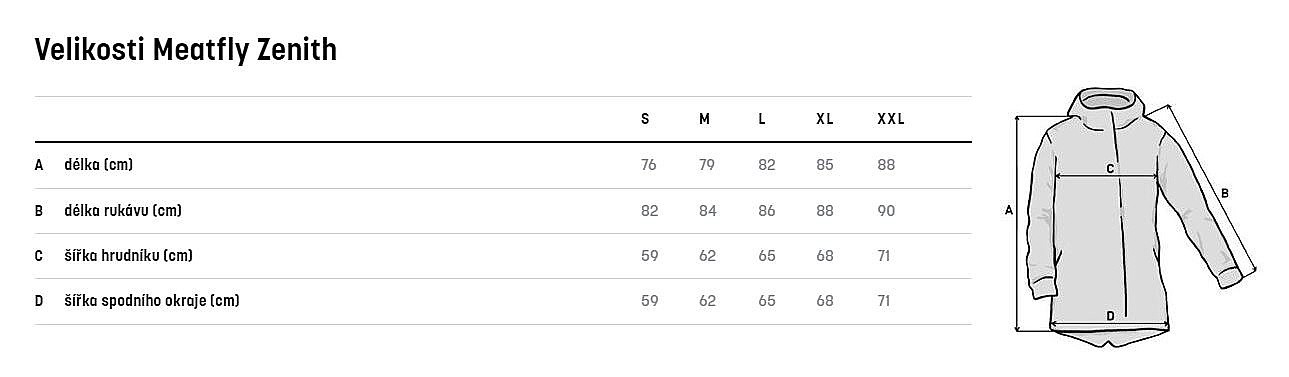Click the šířka hrudníku (cm) row label

tap(128, 256)
